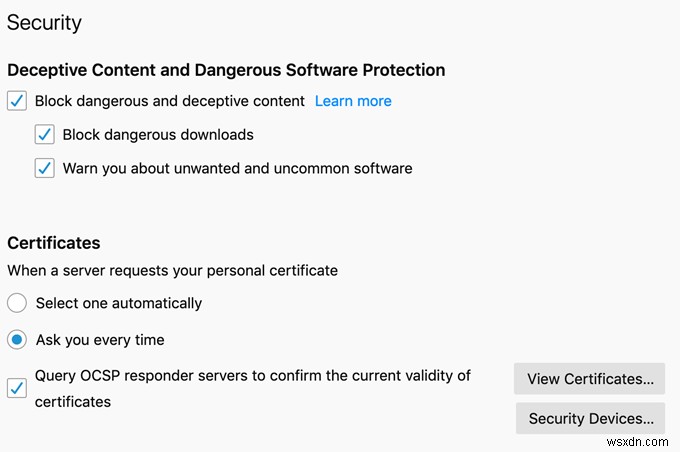Click the Query OCSP responder servers label text

(252, 377)
